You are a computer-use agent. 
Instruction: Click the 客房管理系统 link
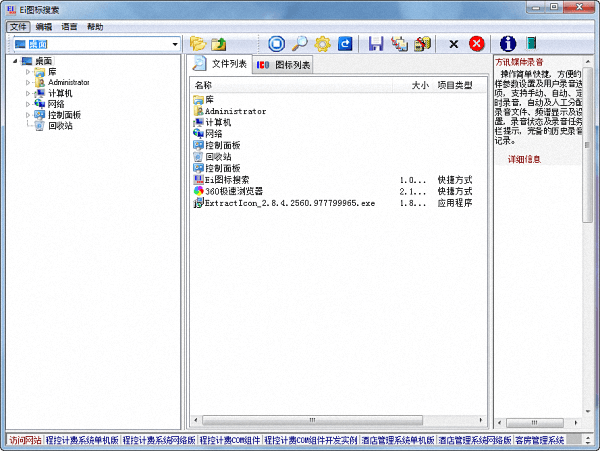(x=540, y=440)
